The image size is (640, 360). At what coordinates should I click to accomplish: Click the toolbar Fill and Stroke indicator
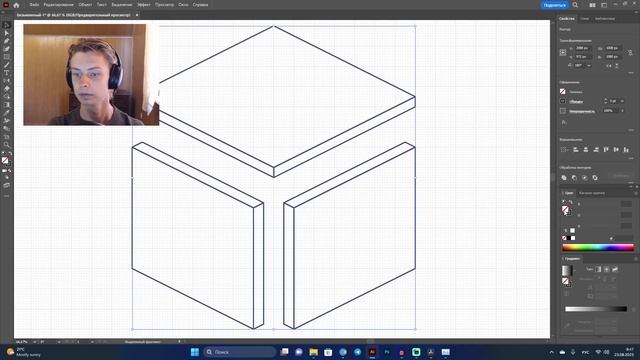coord(5,161)
